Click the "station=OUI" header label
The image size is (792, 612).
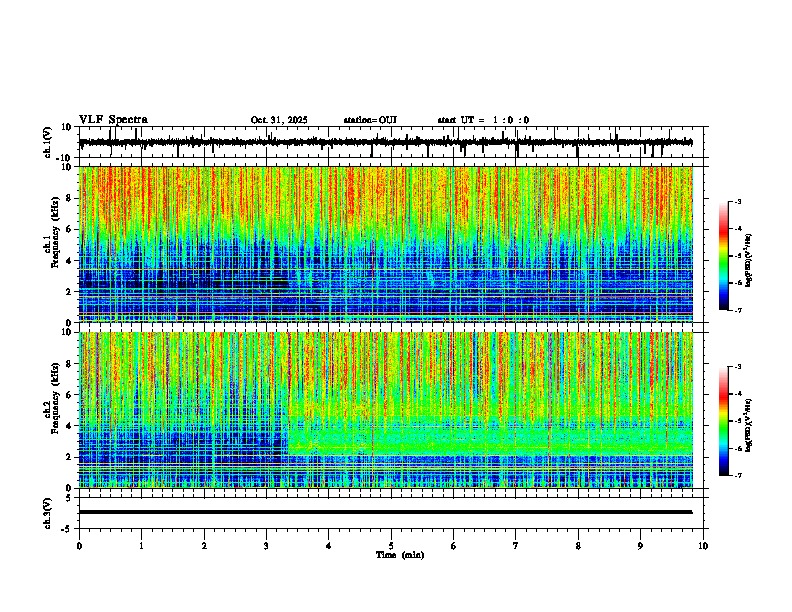(370, 120)
